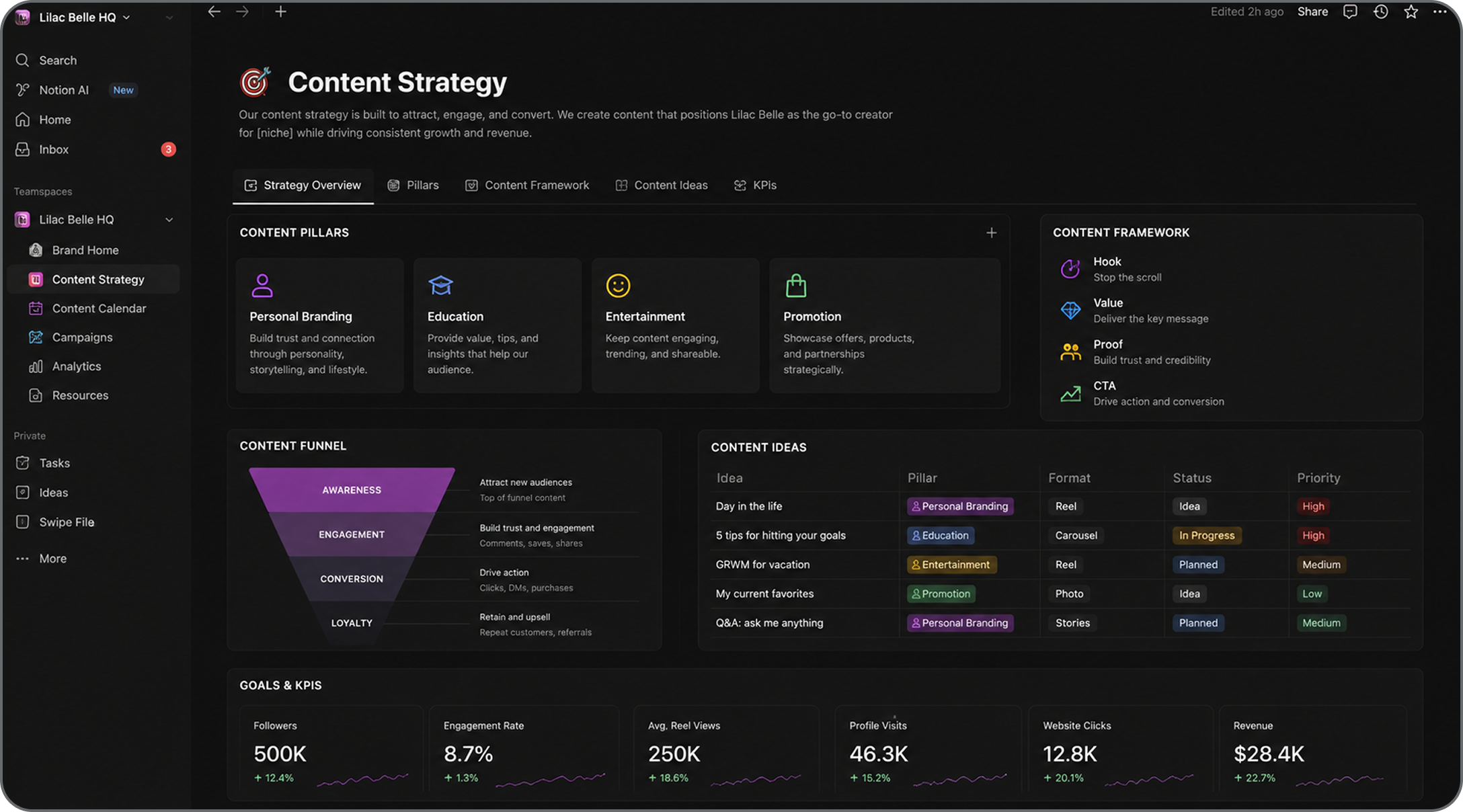
Task: Click the forward navigation arrow
Action: tap(242, 11)
